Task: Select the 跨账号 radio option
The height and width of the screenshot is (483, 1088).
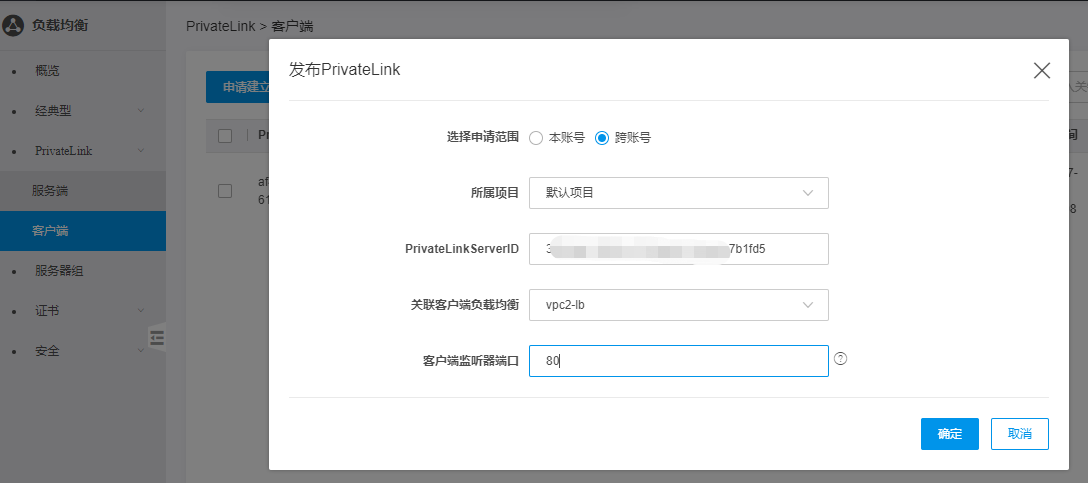Action: (x=602, y=138)
